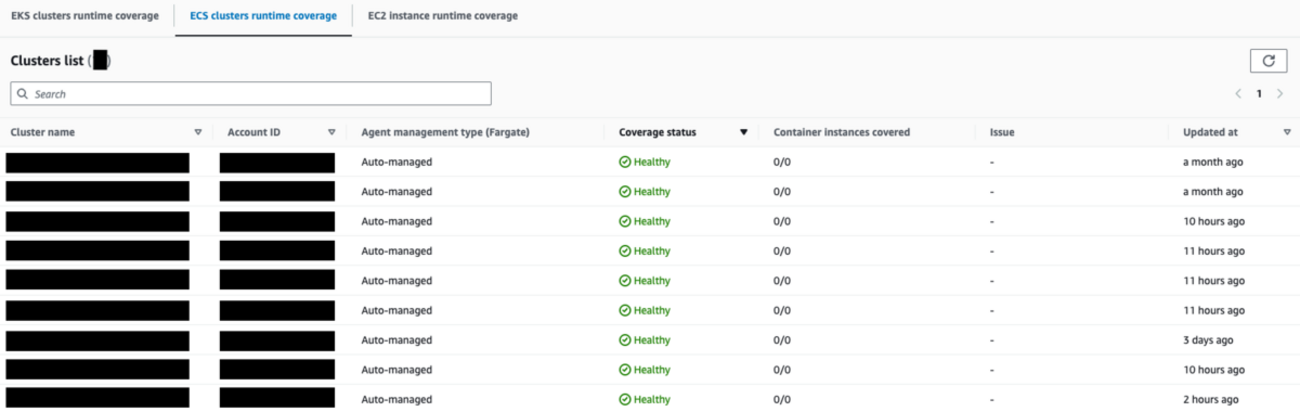The image size is (1300, 412).
Task: Select ECS clusters runtime coverage tab
Action: click(263, 16)
